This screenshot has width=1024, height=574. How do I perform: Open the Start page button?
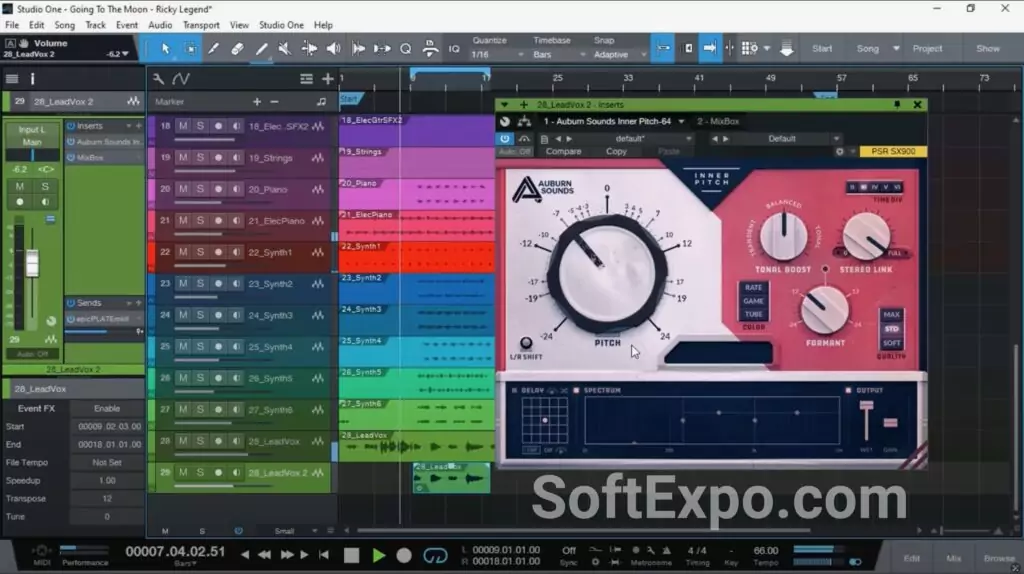tap(822, 49)
